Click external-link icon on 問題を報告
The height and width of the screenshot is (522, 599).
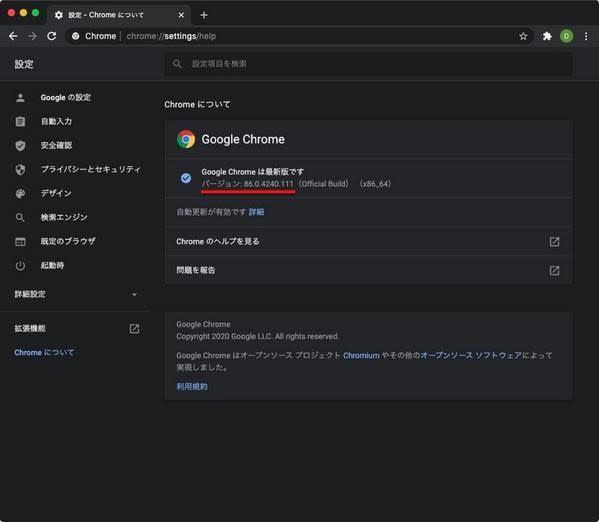(554, 271)
